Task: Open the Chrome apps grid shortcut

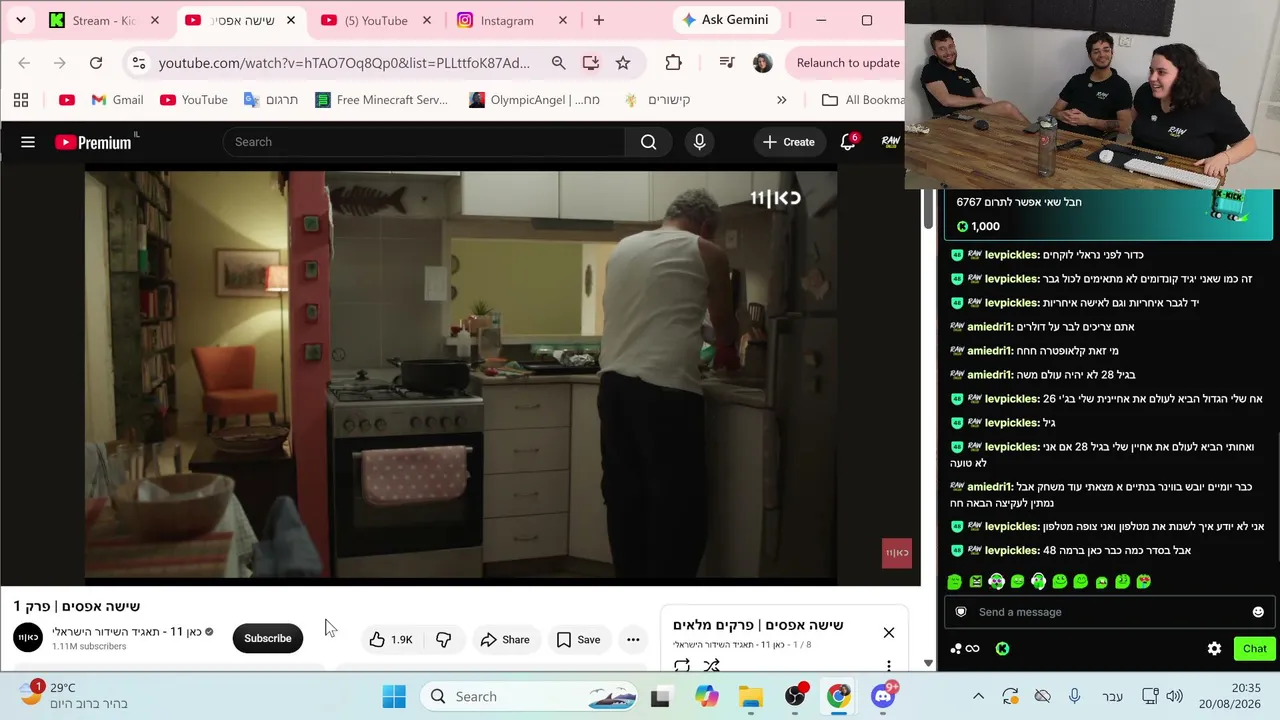Action: tap(21, 100)
